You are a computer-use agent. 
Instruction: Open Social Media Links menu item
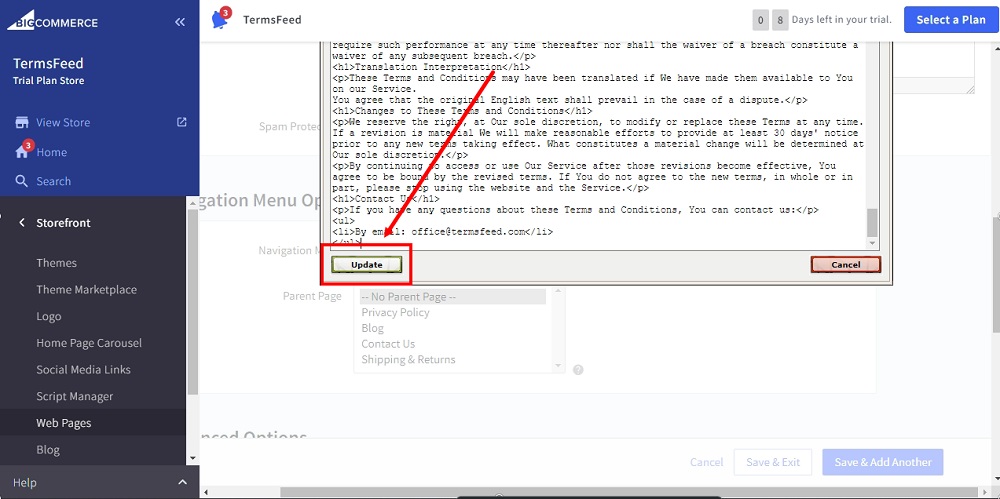[x=83, y=370]
